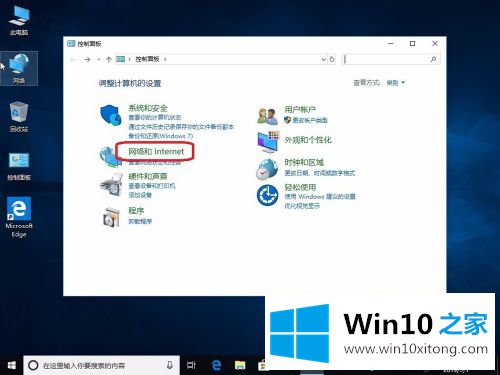500x375 pixels.
Task: Go forward in Control Panel navigation
Action: point(87,59)
